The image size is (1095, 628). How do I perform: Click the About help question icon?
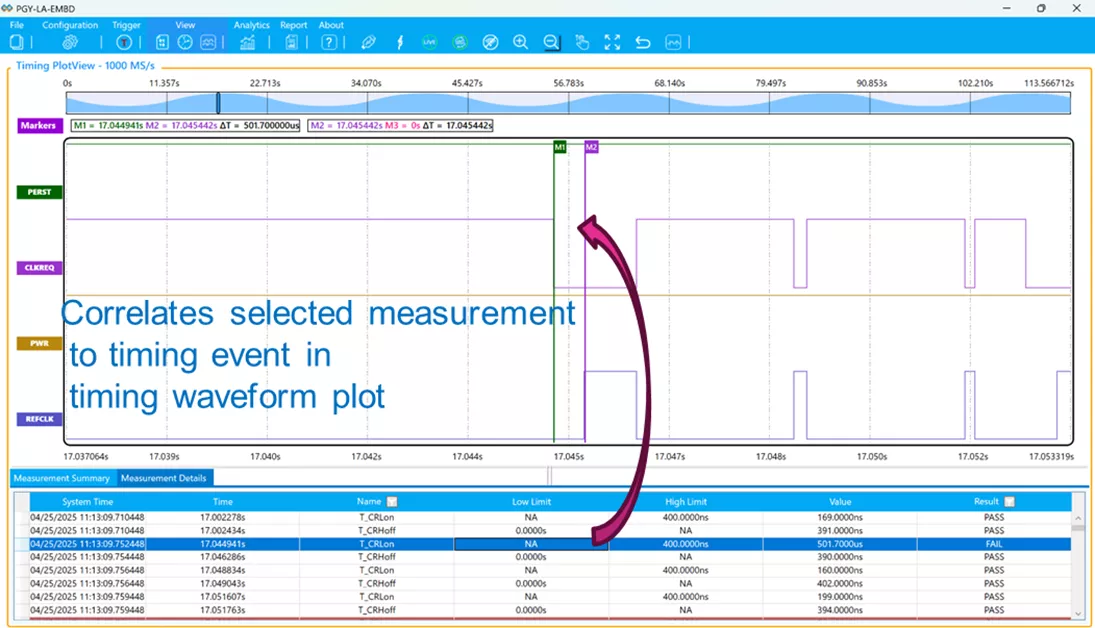click(329, 42)
